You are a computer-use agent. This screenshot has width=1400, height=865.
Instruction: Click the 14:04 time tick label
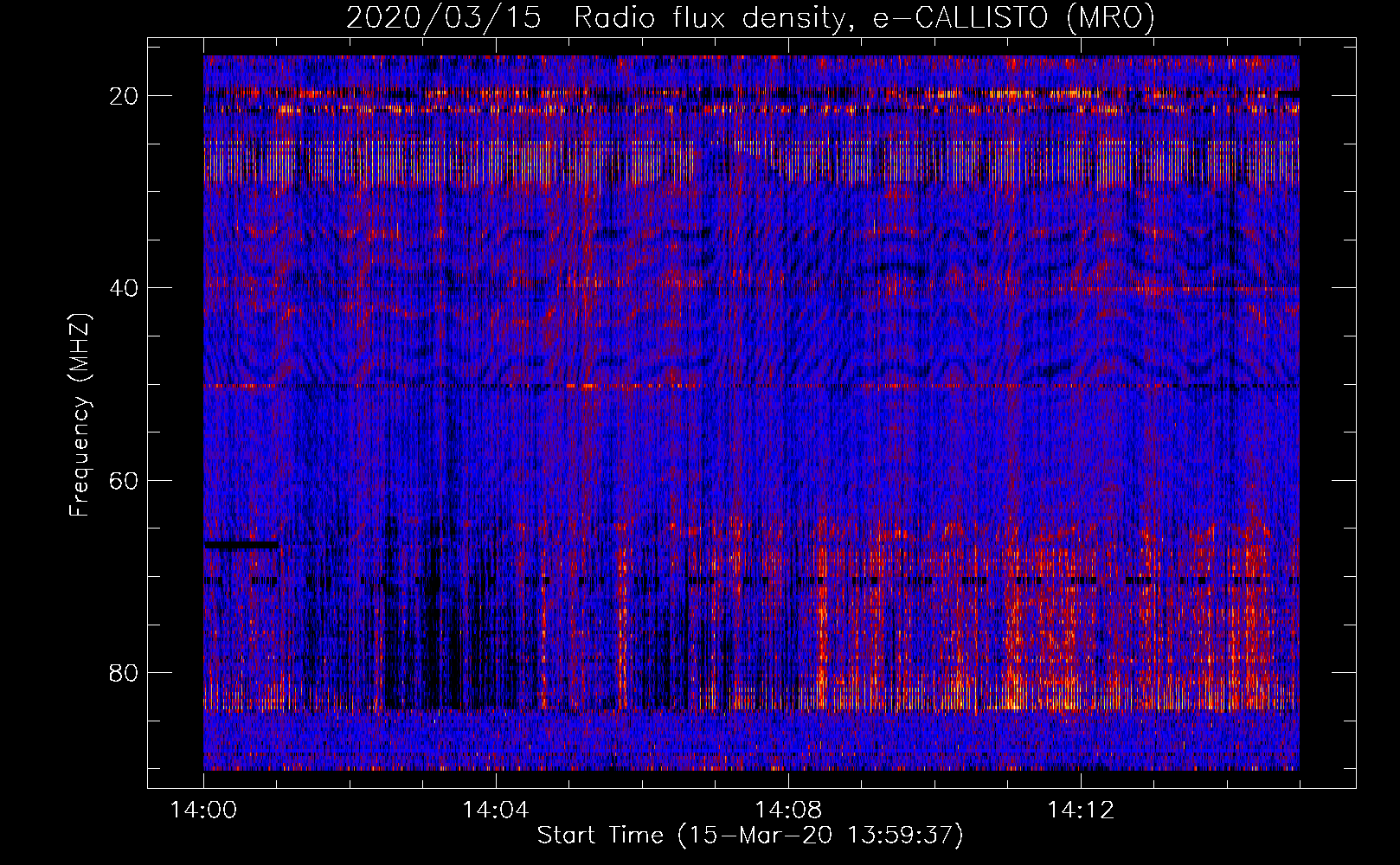[x=496, y=810]
